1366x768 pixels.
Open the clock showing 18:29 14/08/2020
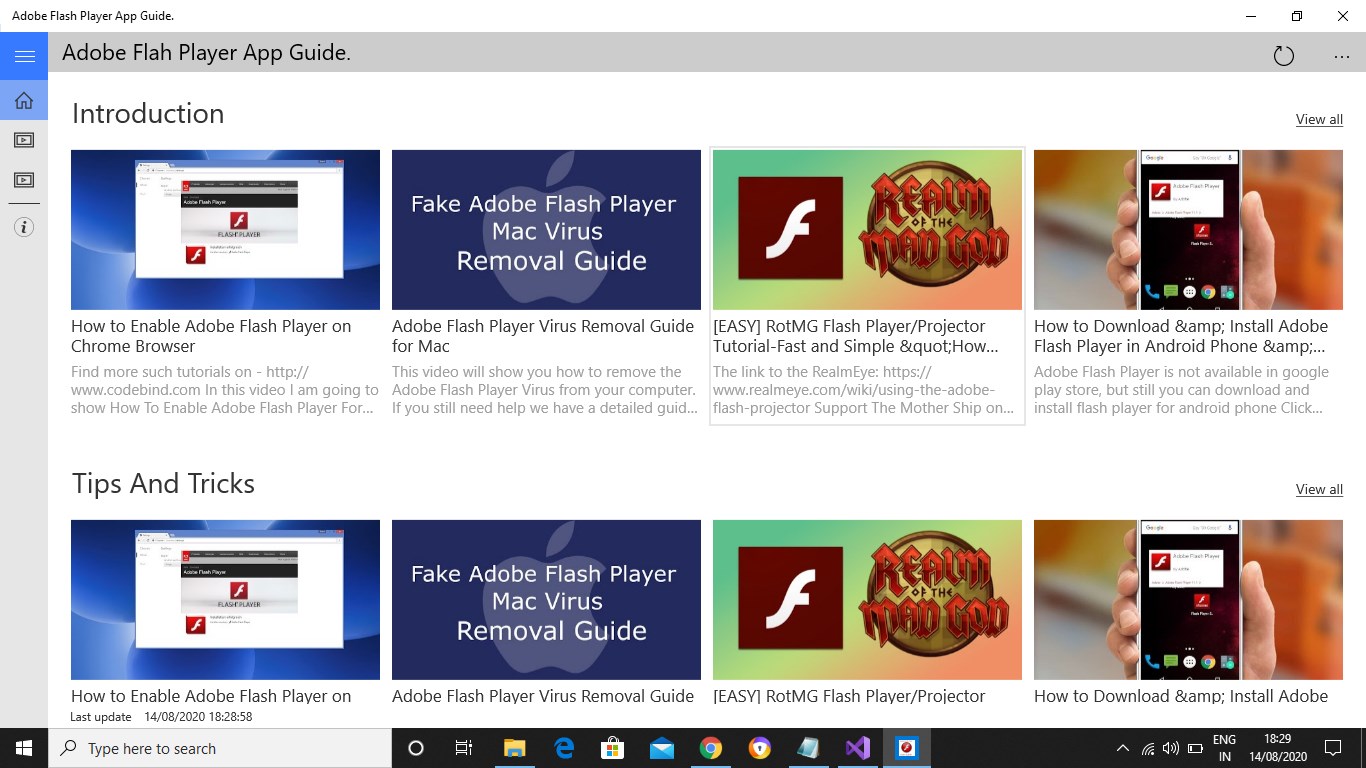coord(1276,748)
